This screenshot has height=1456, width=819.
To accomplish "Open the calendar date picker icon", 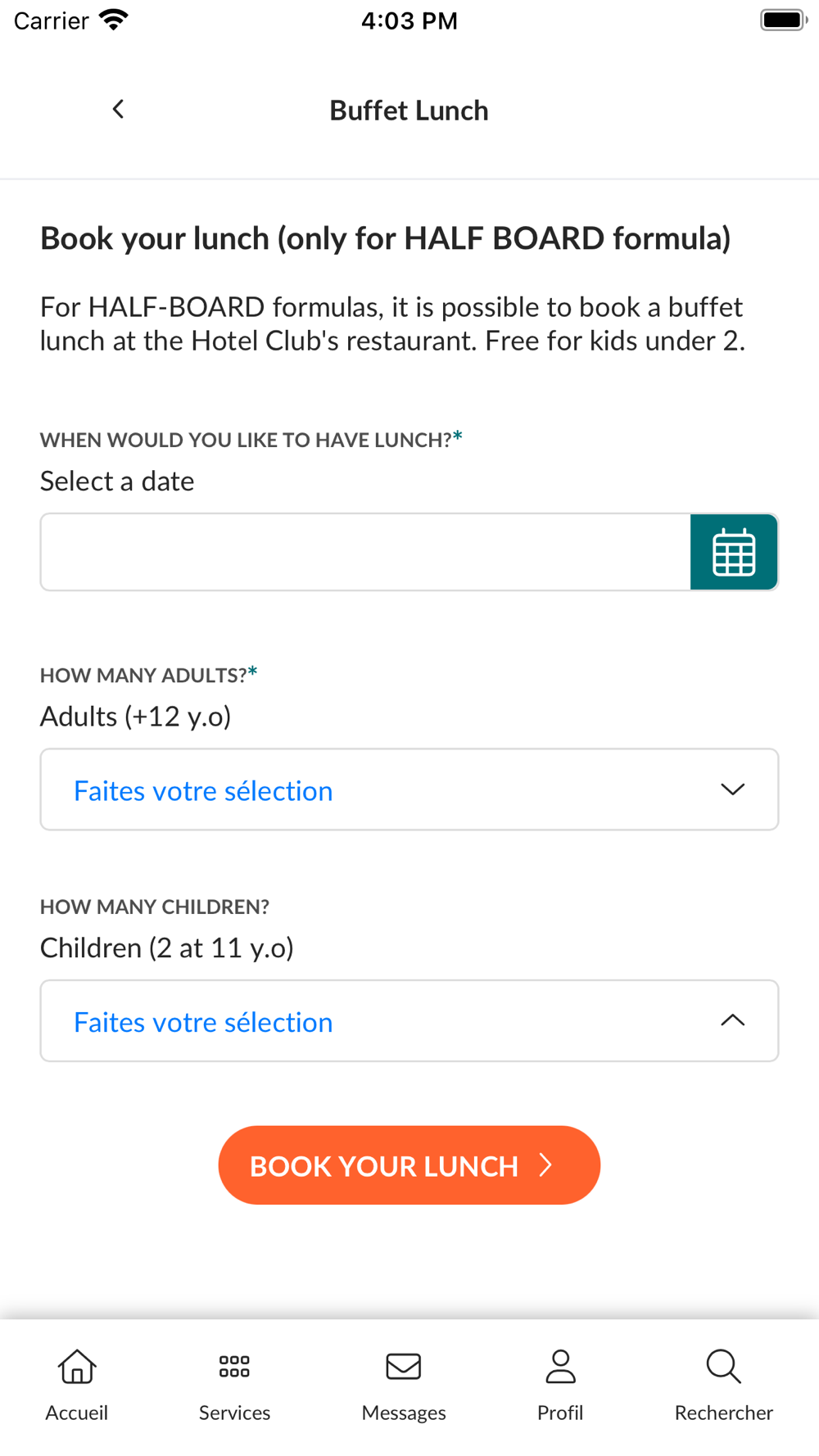I will (x=734, y=552).
